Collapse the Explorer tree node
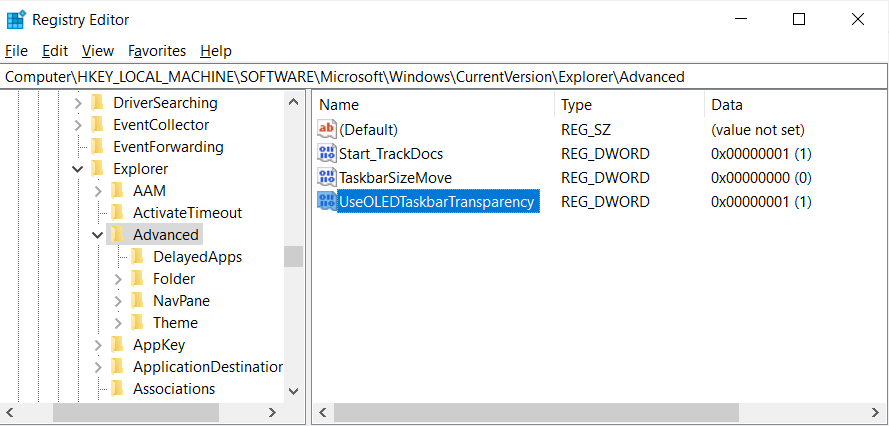Viewport: 889px width, 426px height. (77, 169)
